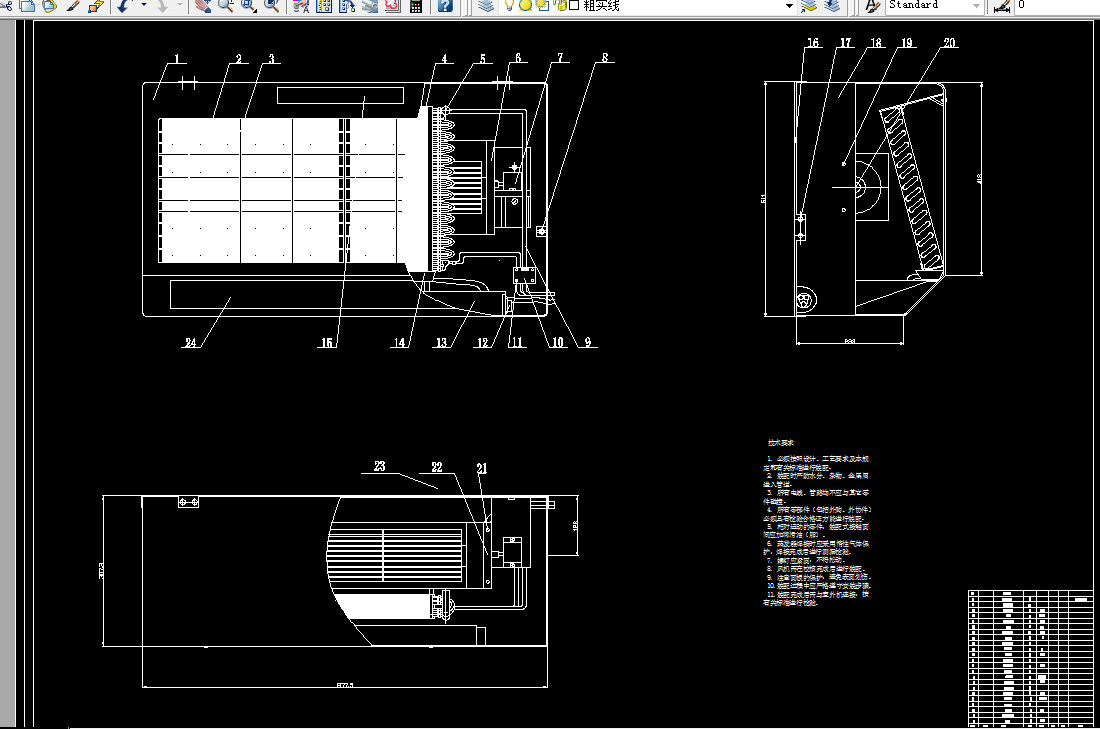Click the Paste clipboard icon
Screen dimensions: 1100x729
[x=49, y=5]
